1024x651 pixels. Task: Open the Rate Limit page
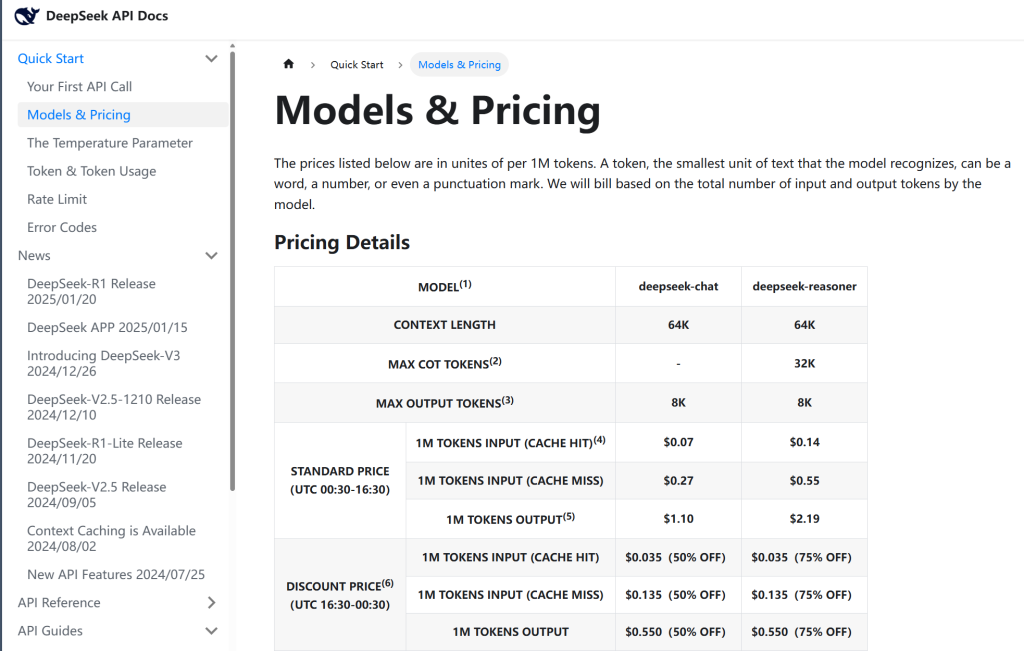[57, 199]
